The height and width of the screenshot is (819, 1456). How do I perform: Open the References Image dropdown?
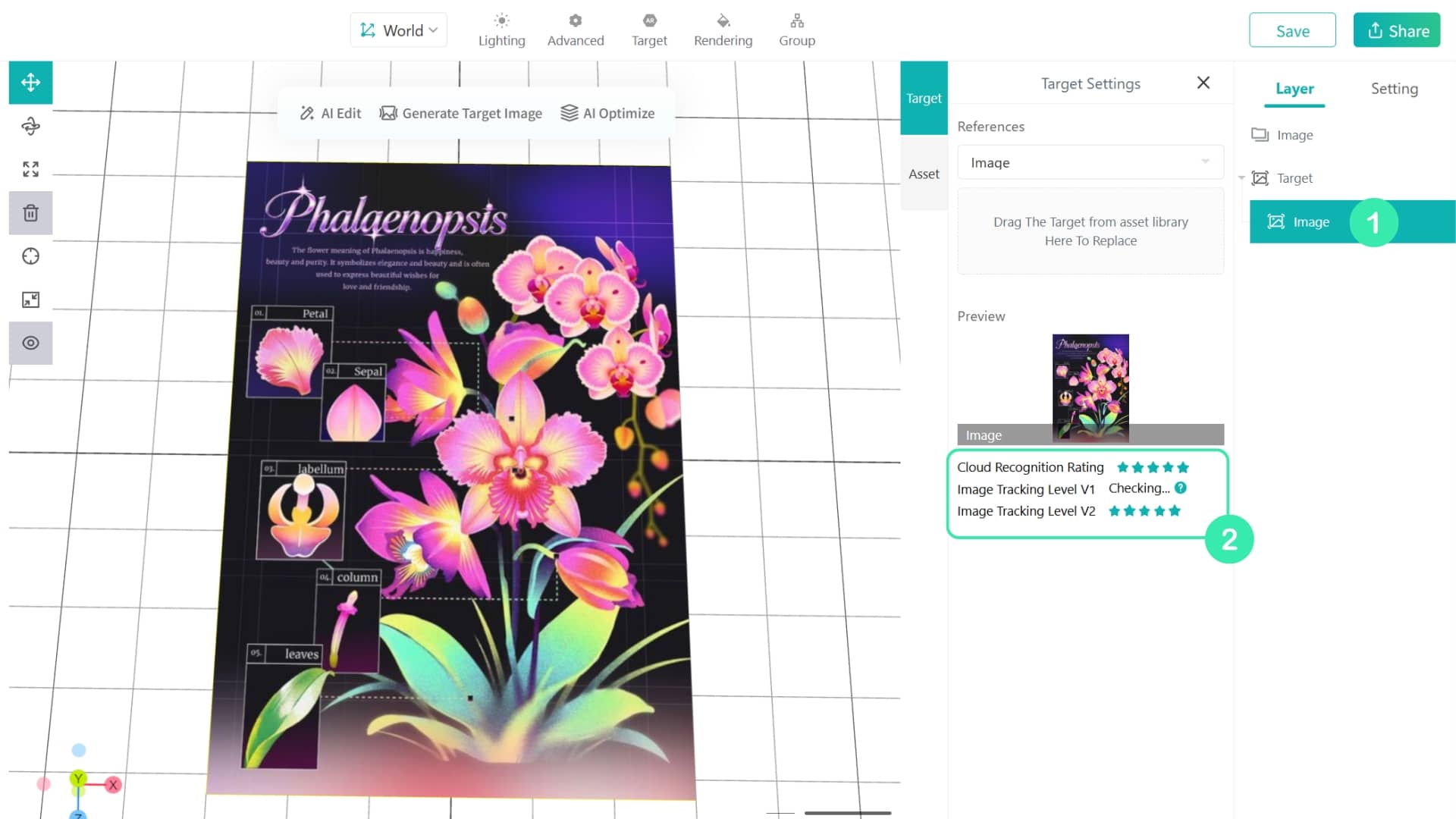click(1090, 162)
